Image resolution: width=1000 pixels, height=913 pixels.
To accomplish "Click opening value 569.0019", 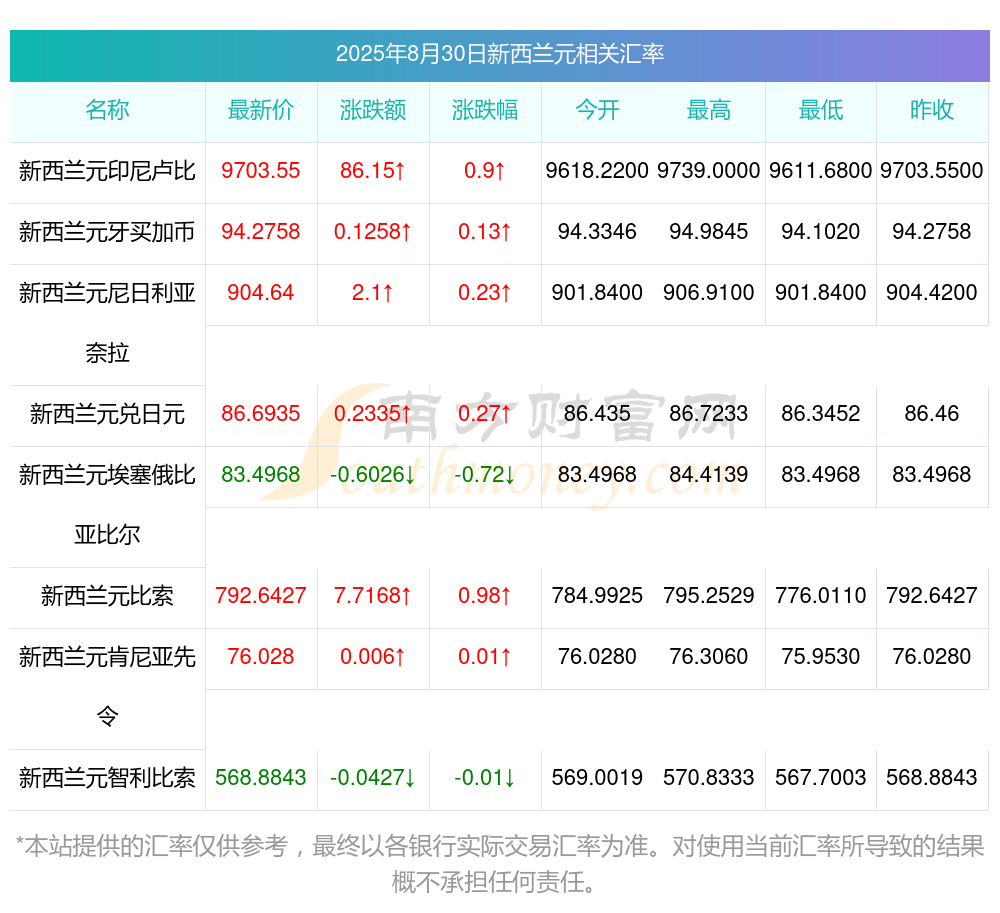I will (597, 778).
